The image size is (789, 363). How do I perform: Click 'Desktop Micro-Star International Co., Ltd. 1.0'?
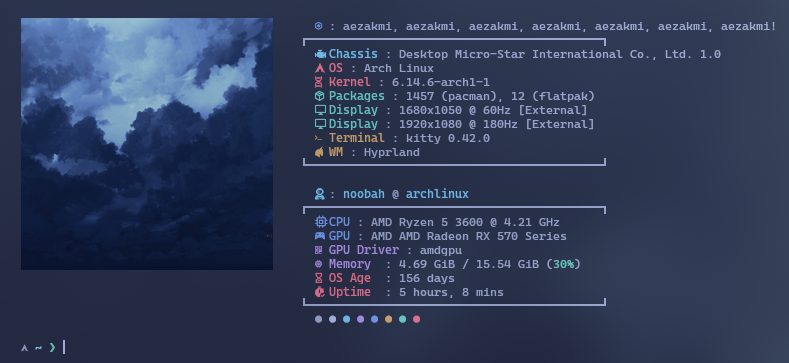point(560,54)
